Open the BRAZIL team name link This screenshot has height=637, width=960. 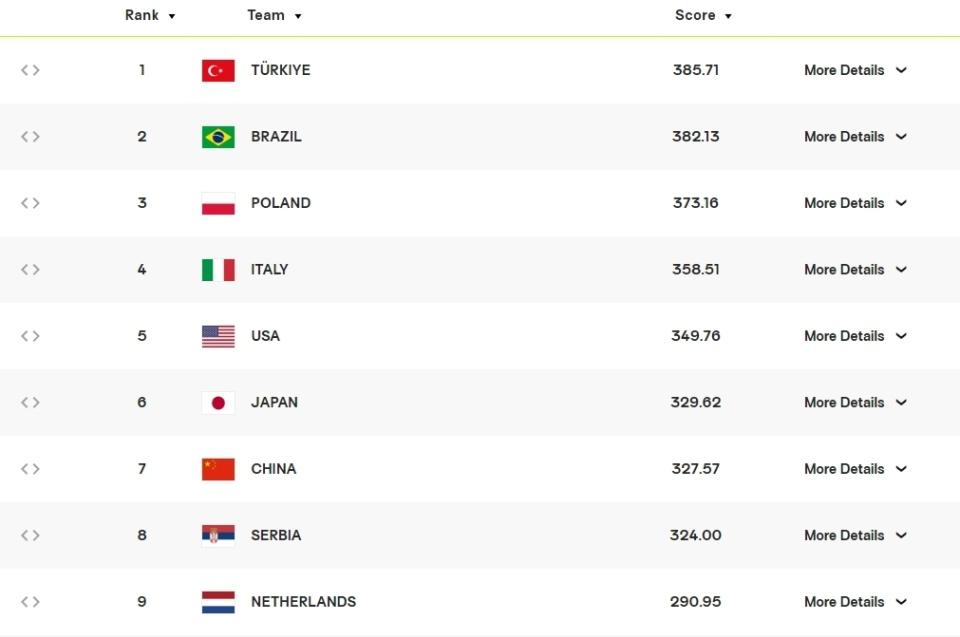tap(276, 137)
